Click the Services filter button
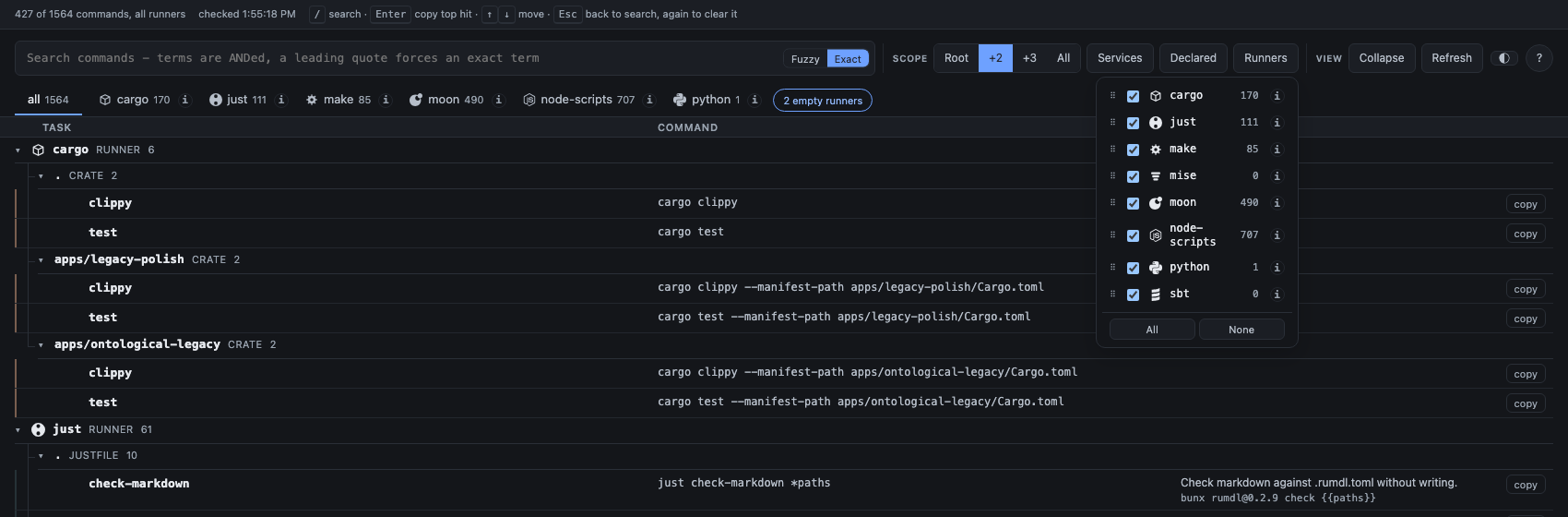 click(1120, 58)
